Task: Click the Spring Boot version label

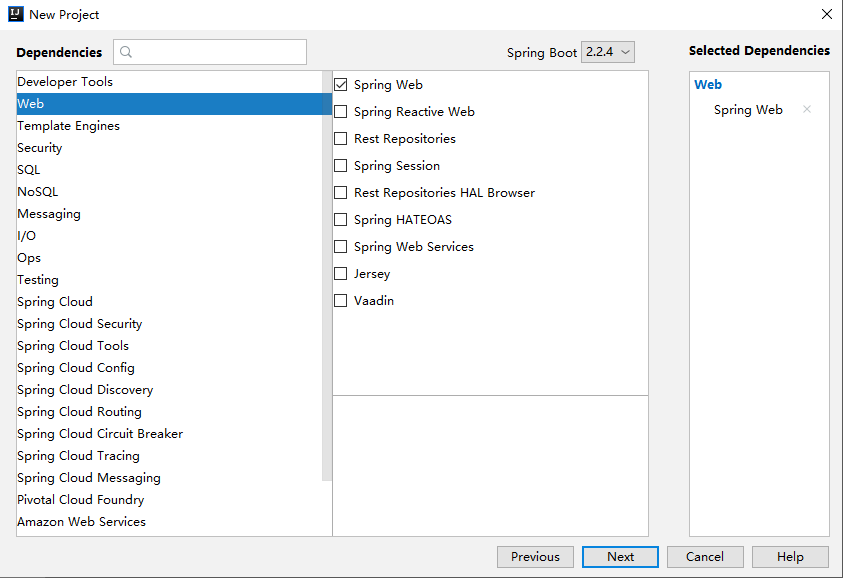Action: [541, 53]
